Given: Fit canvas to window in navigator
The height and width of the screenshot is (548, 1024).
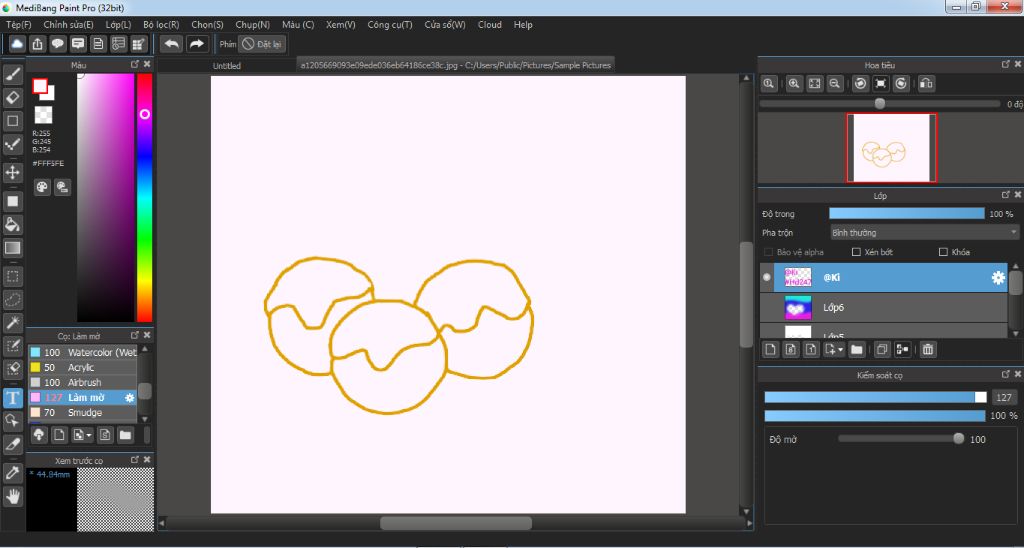Looking at the screenshot, I should tap(814, 84).
